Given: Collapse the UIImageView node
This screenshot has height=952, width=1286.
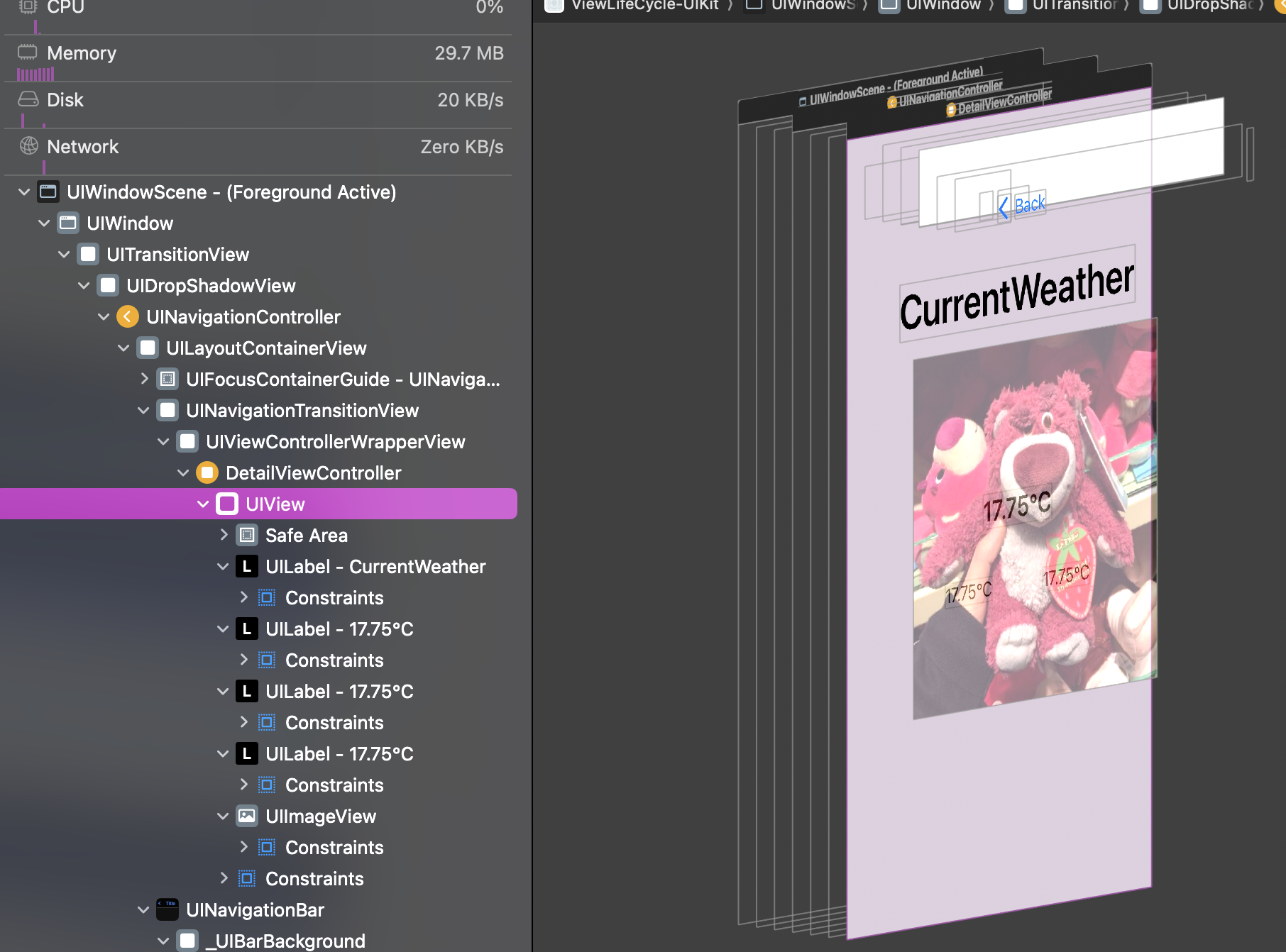Looking at the screenshot, I should coord(223,817).
